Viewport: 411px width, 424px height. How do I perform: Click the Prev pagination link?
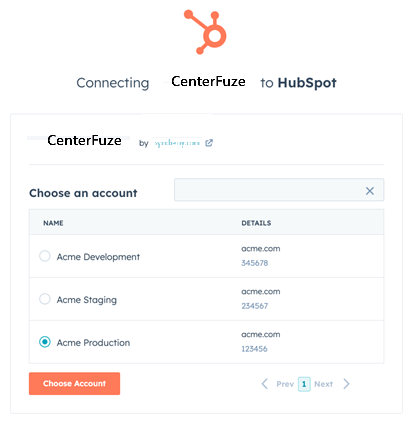285,384
